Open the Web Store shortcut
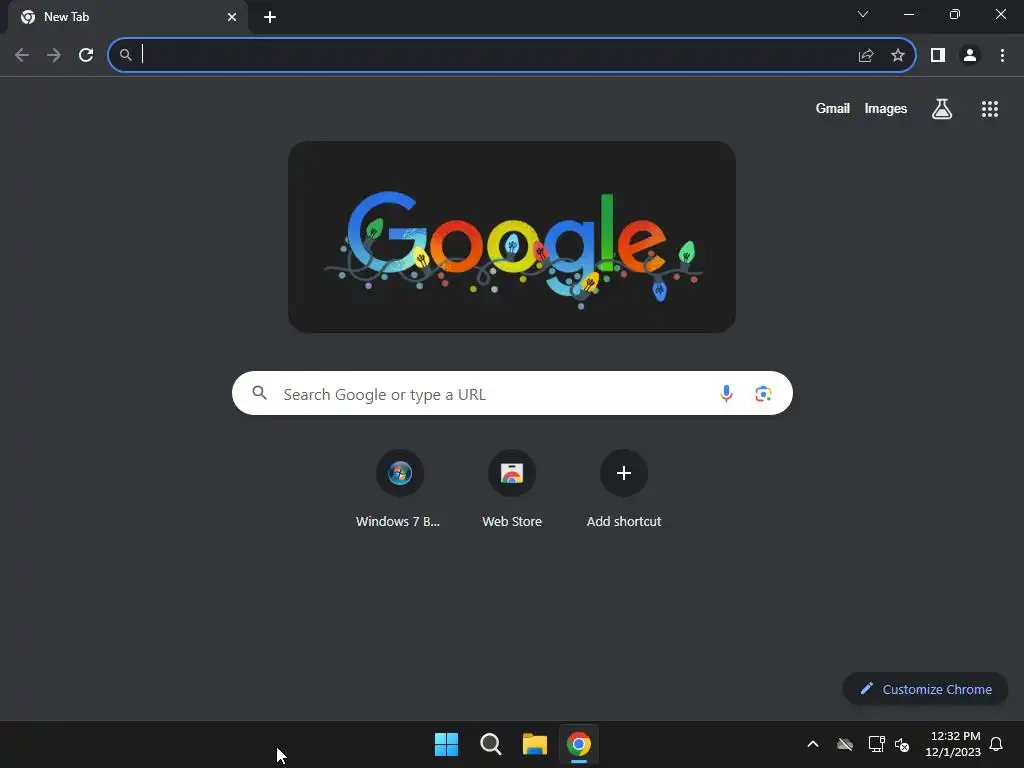This screenshot has width=1024, height=768. 512,489
